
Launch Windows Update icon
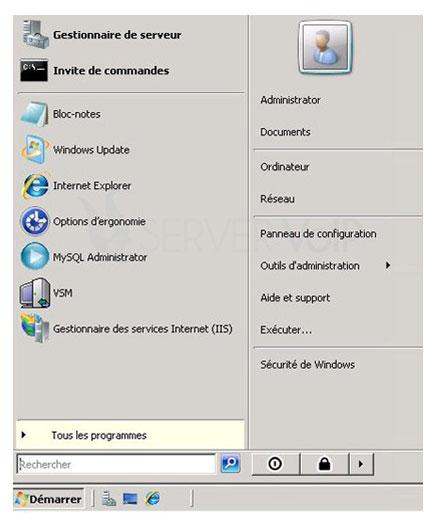tap(34, 149)
